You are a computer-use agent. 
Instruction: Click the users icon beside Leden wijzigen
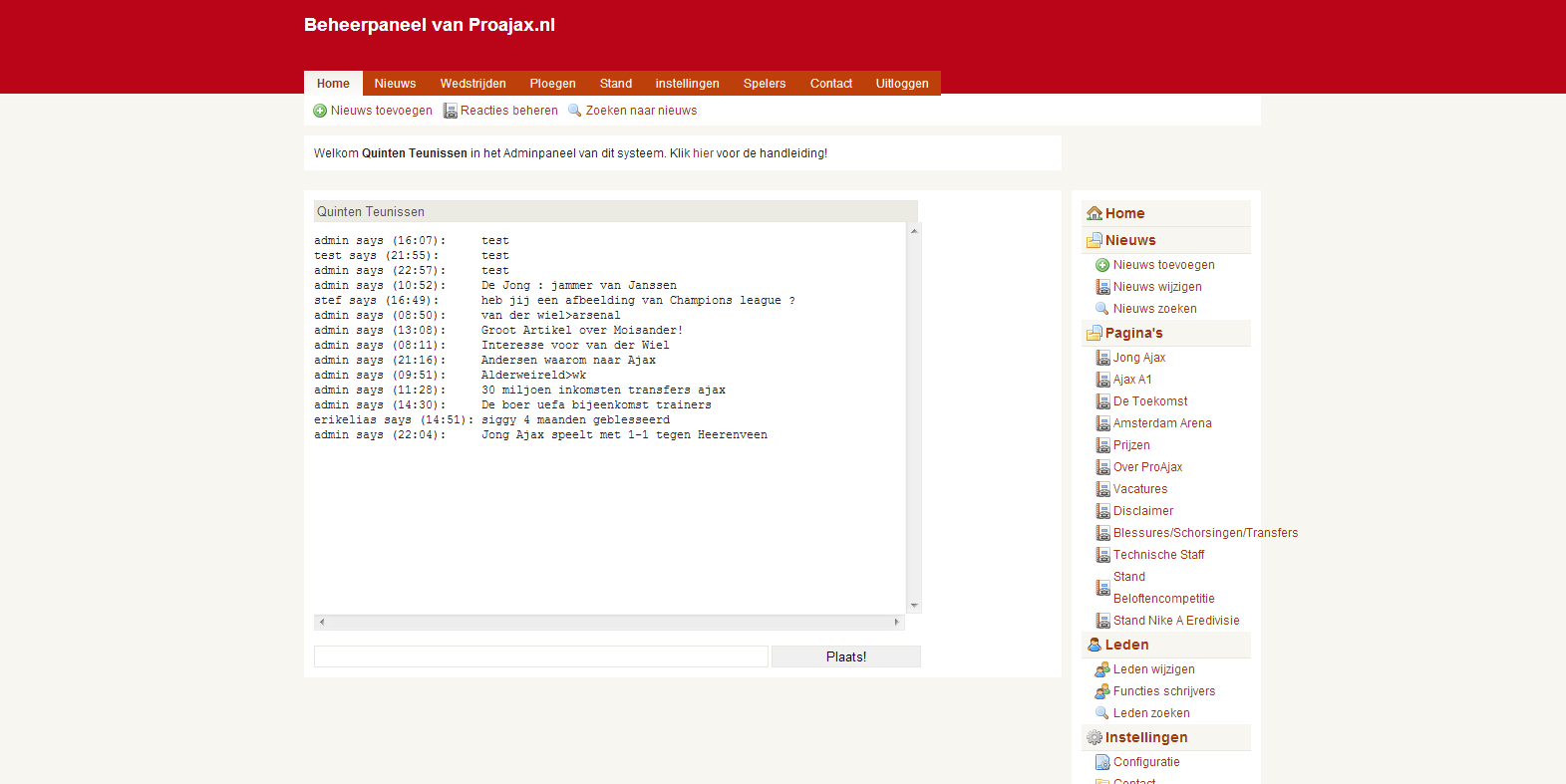1102,669
